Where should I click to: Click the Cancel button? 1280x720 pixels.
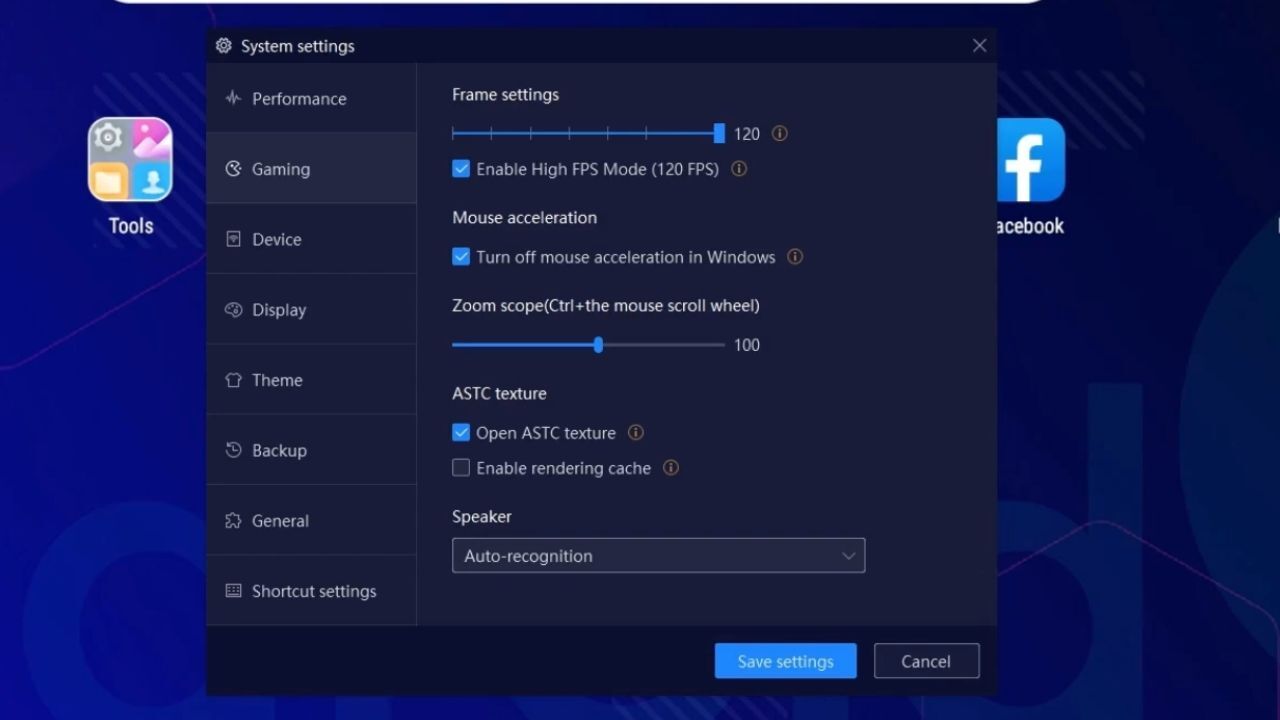(926, 661)
